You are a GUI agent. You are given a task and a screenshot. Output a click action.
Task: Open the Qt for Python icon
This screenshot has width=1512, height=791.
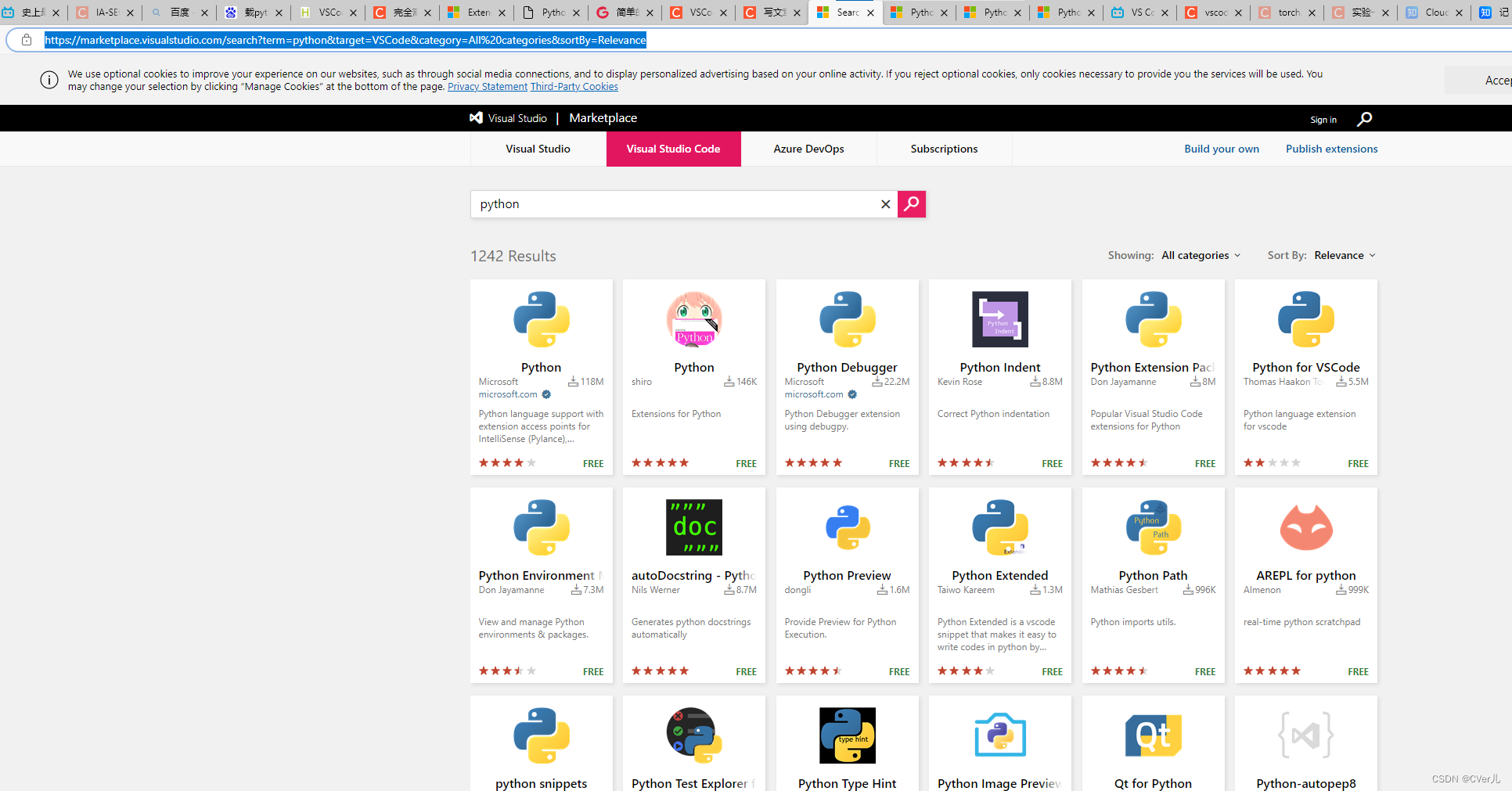[x=1154, y=735]
